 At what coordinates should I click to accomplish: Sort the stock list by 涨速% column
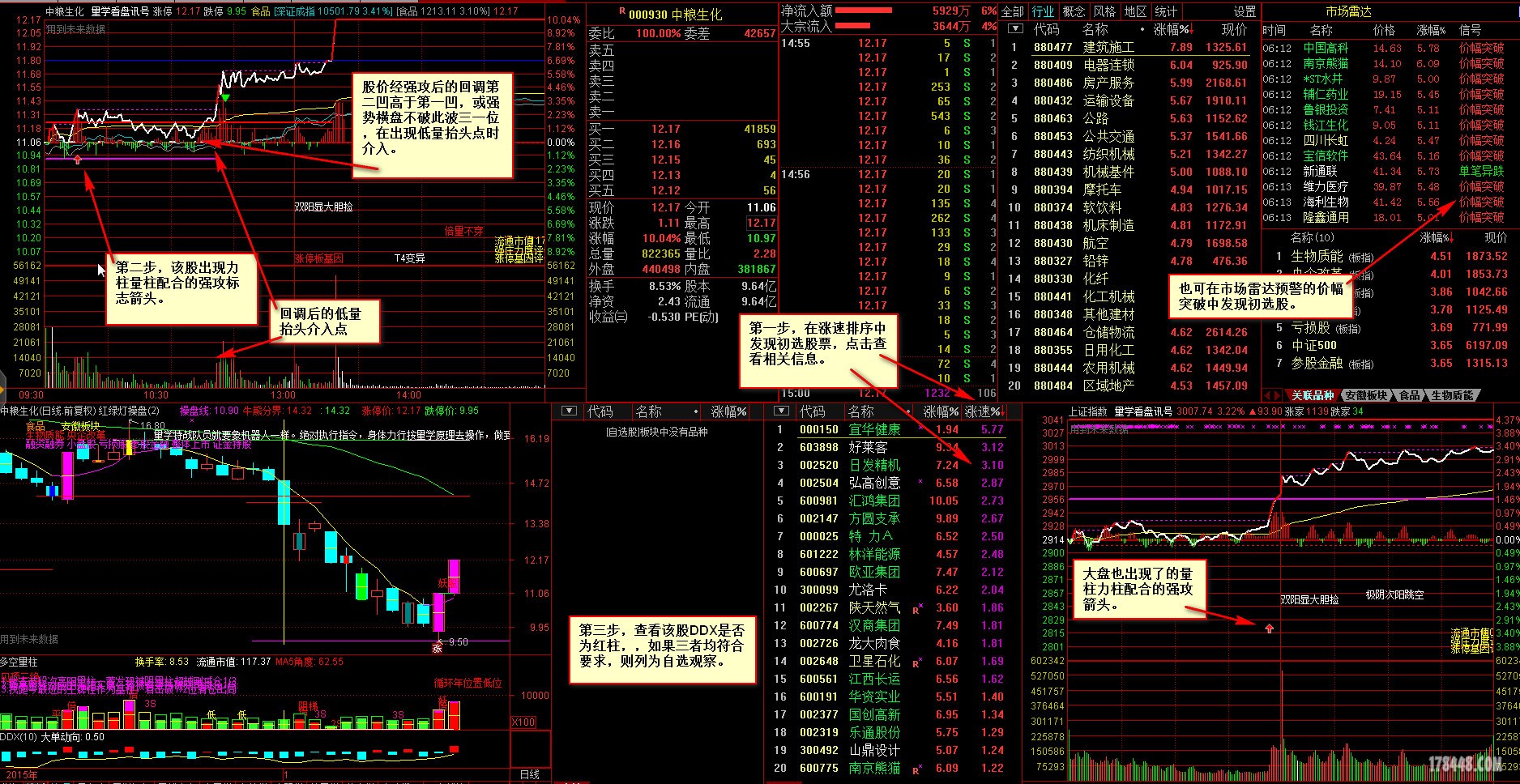click(986, 411)
